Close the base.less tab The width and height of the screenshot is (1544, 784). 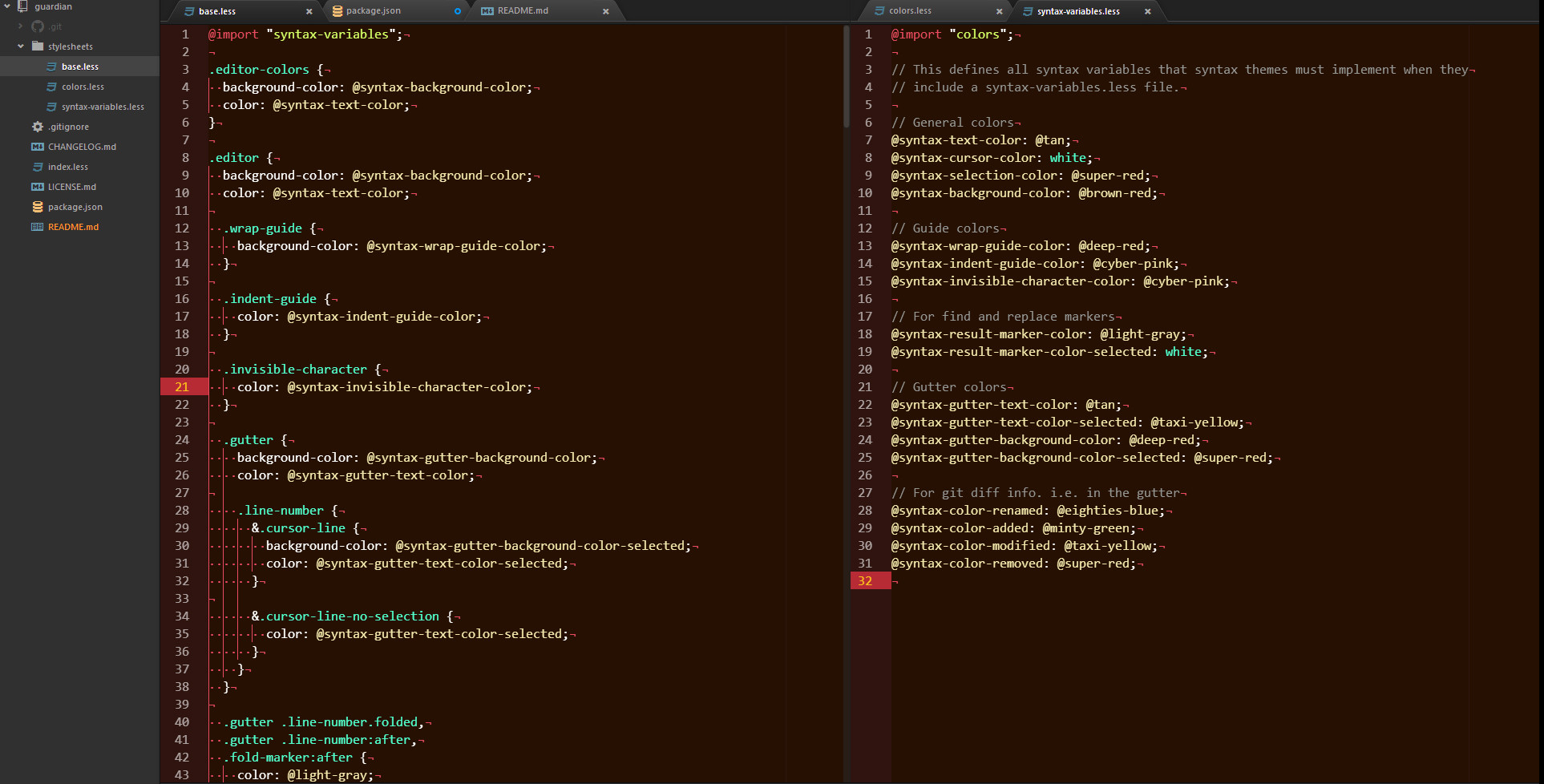309,11
